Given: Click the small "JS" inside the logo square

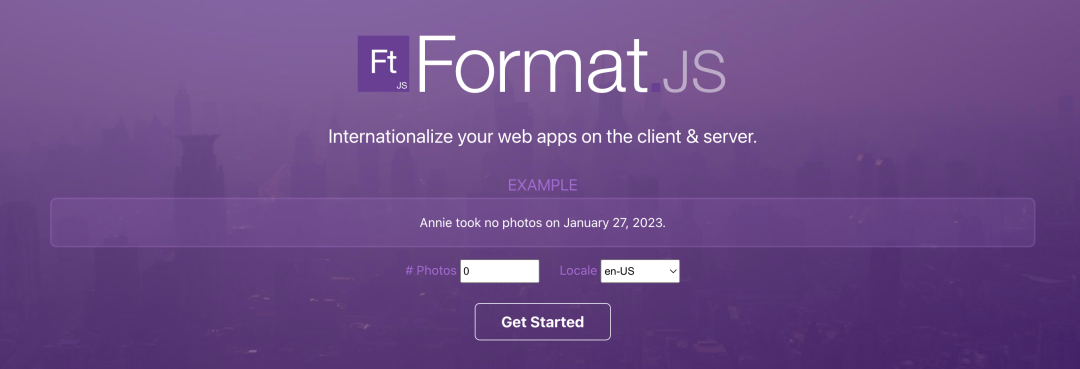Looking at the screenshot, I should [x=401, y=85].
